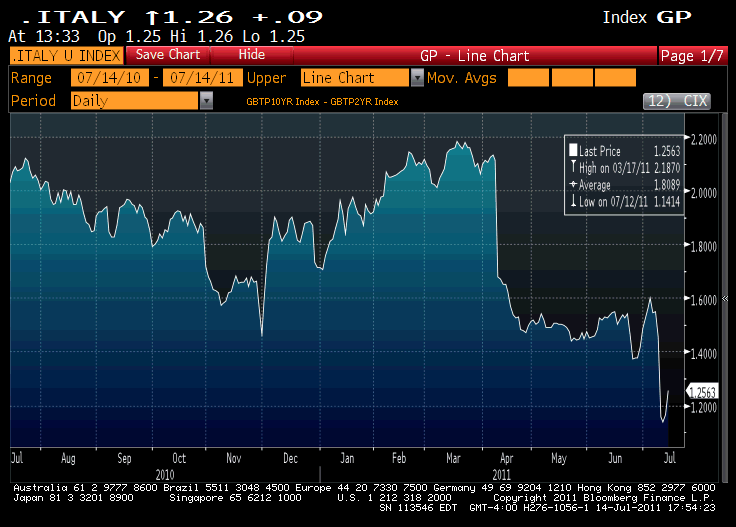The width and height of the screenshot is (736, 527).
Task: Click the Page 1/7 indicator
Action: click(x=692, y=56)
